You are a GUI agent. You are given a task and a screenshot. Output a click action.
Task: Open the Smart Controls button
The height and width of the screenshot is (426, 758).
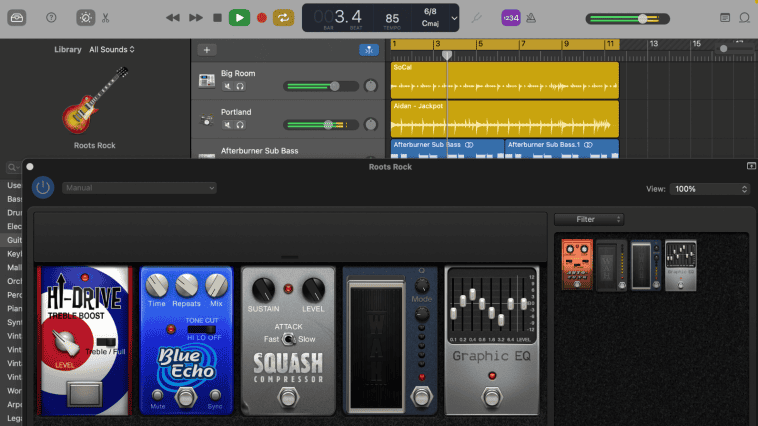87,17
